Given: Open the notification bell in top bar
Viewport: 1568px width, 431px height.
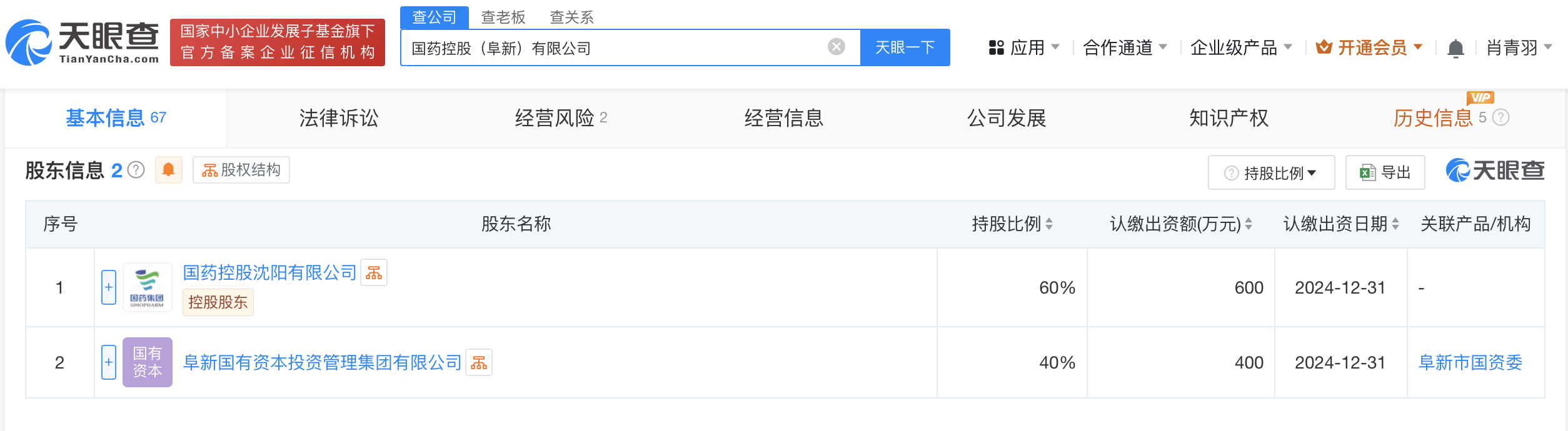Looking at the screenshot, I should coord(1455,48).
